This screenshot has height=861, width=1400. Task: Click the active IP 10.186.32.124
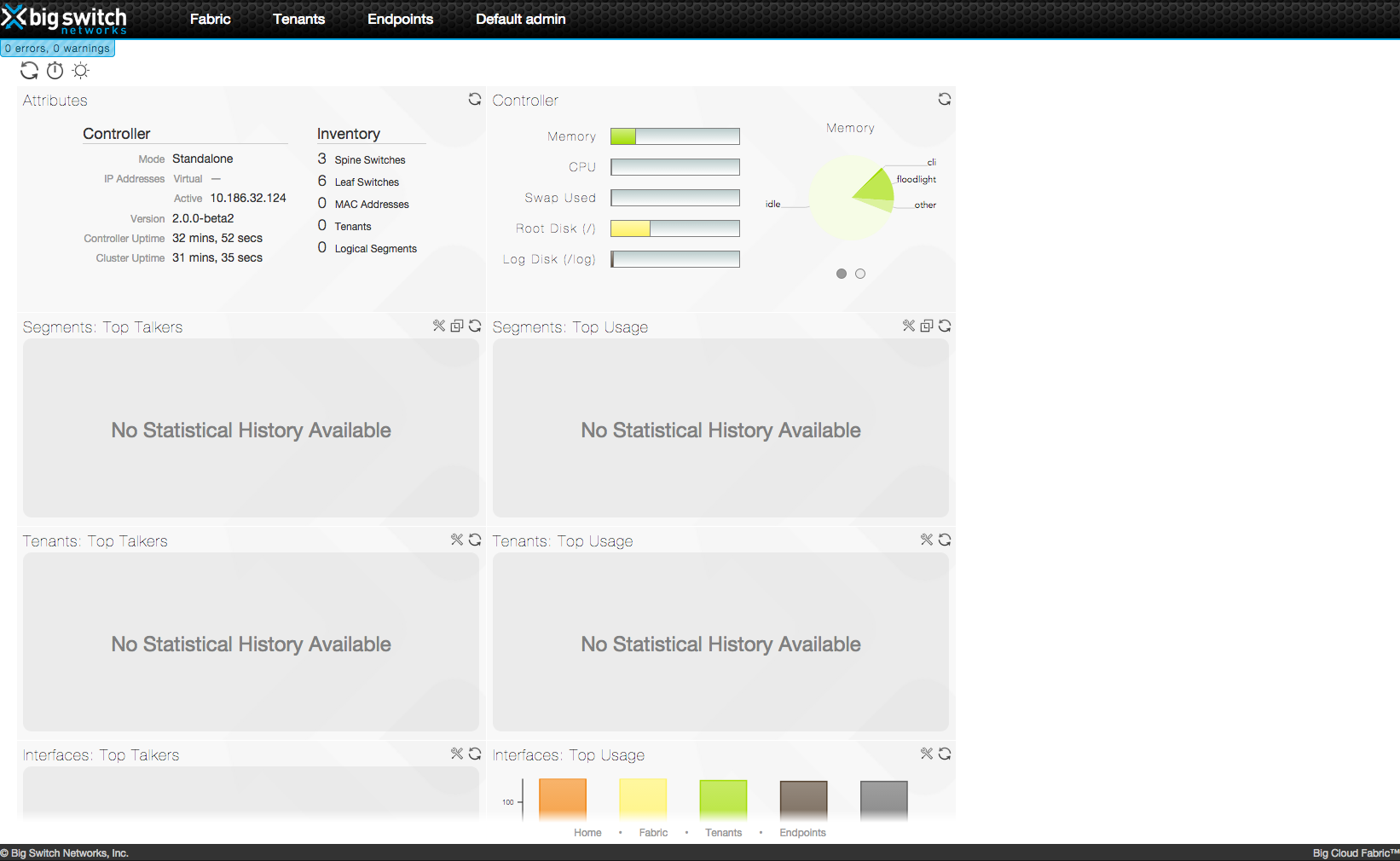click(x=248, y=198)
